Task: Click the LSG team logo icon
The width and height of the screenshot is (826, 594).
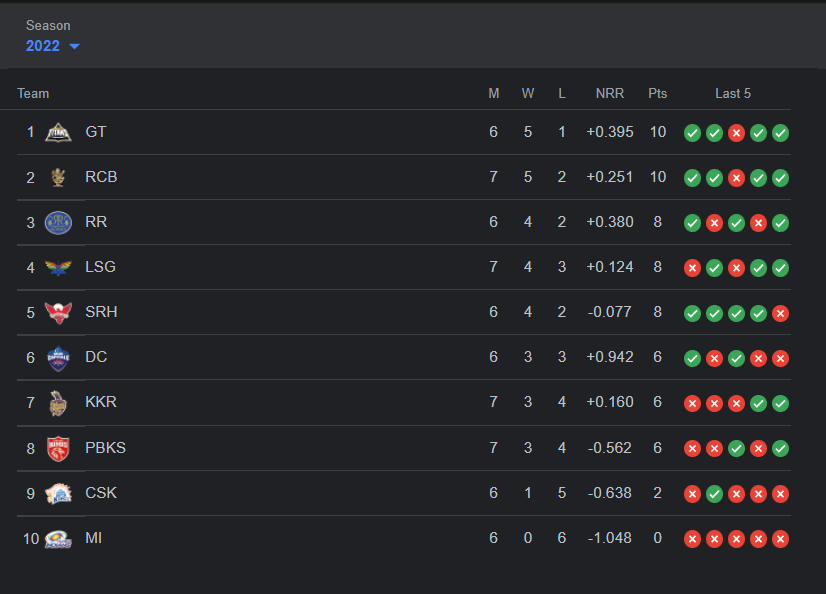Action: [x=58, y=267]
